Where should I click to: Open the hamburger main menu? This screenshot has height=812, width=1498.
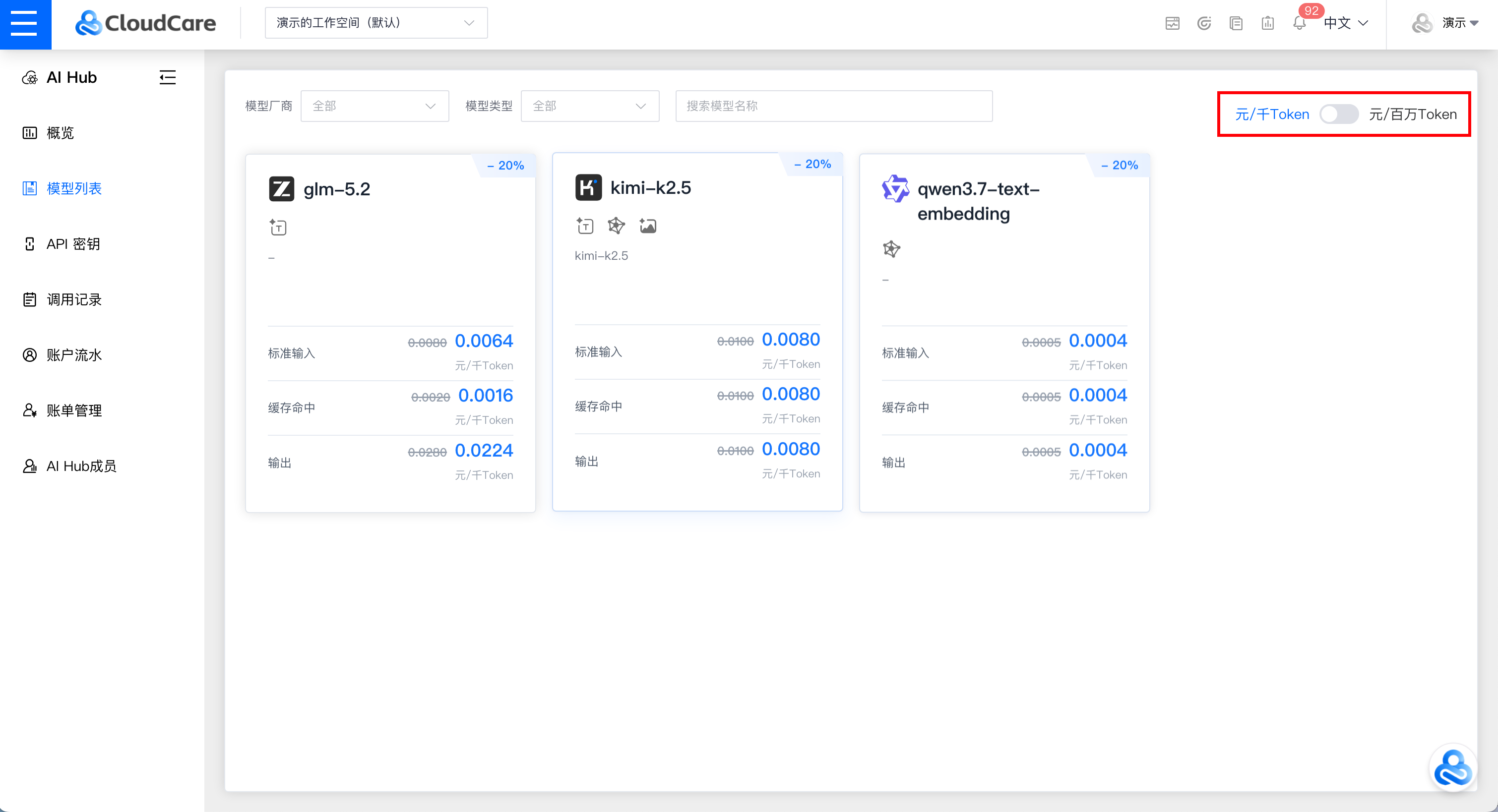[25, 24]
